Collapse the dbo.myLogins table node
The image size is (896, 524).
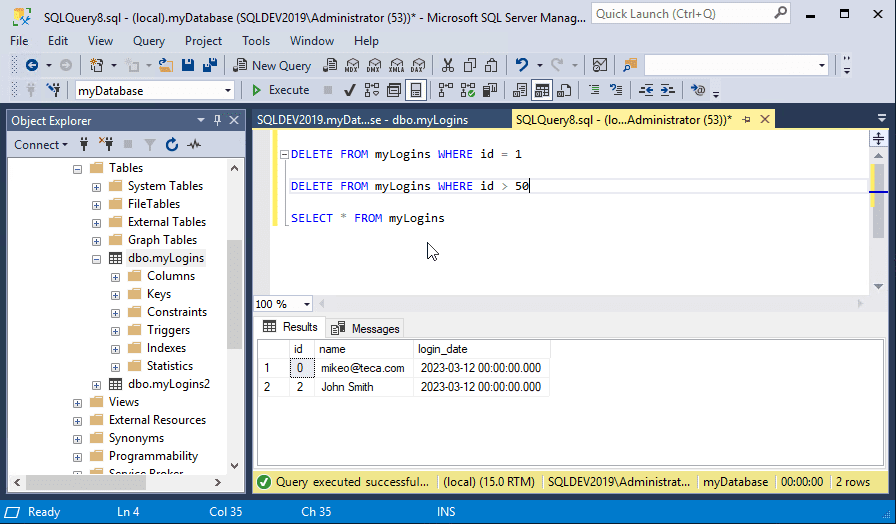point(97,259)
